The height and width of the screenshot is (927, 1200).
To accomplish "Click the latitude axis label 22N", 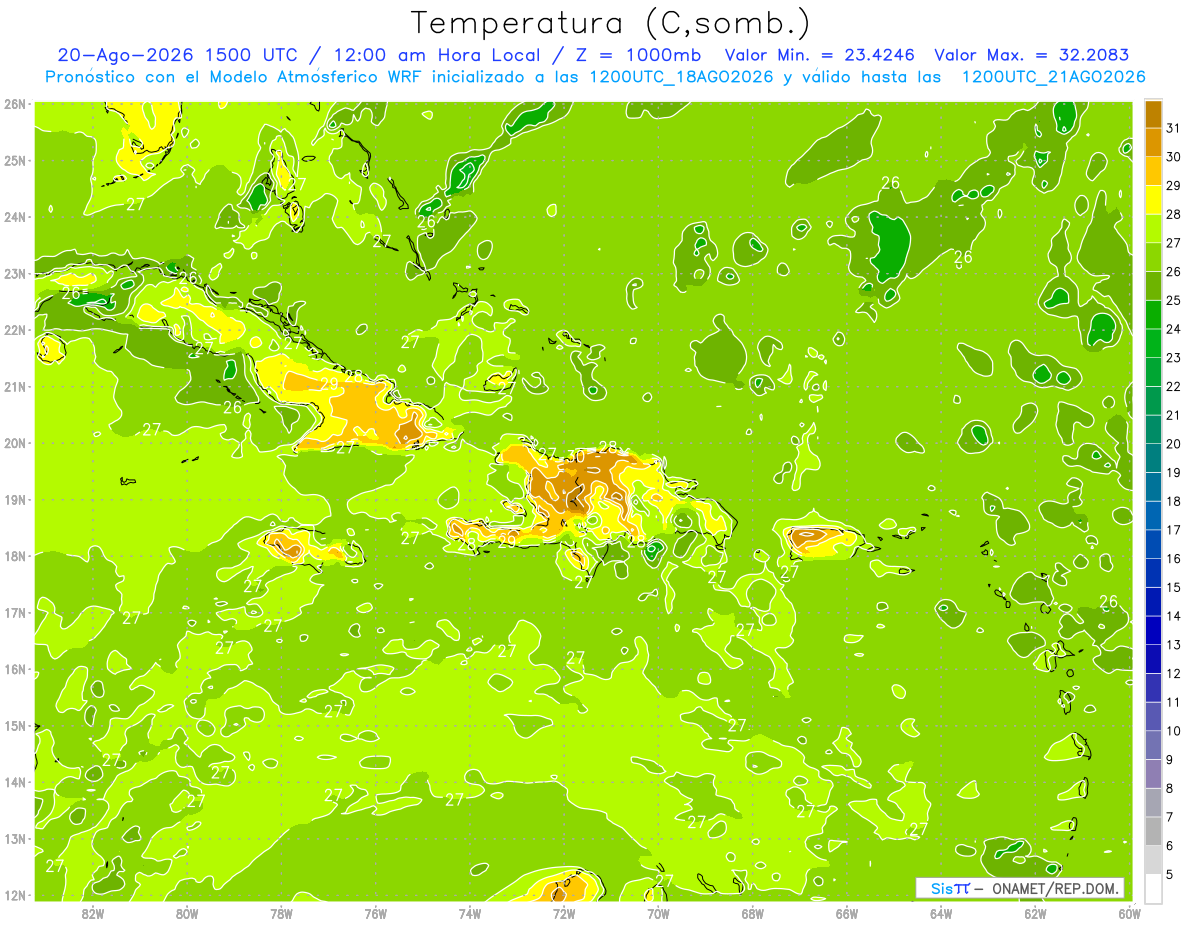I will click(x=16, y=330).
